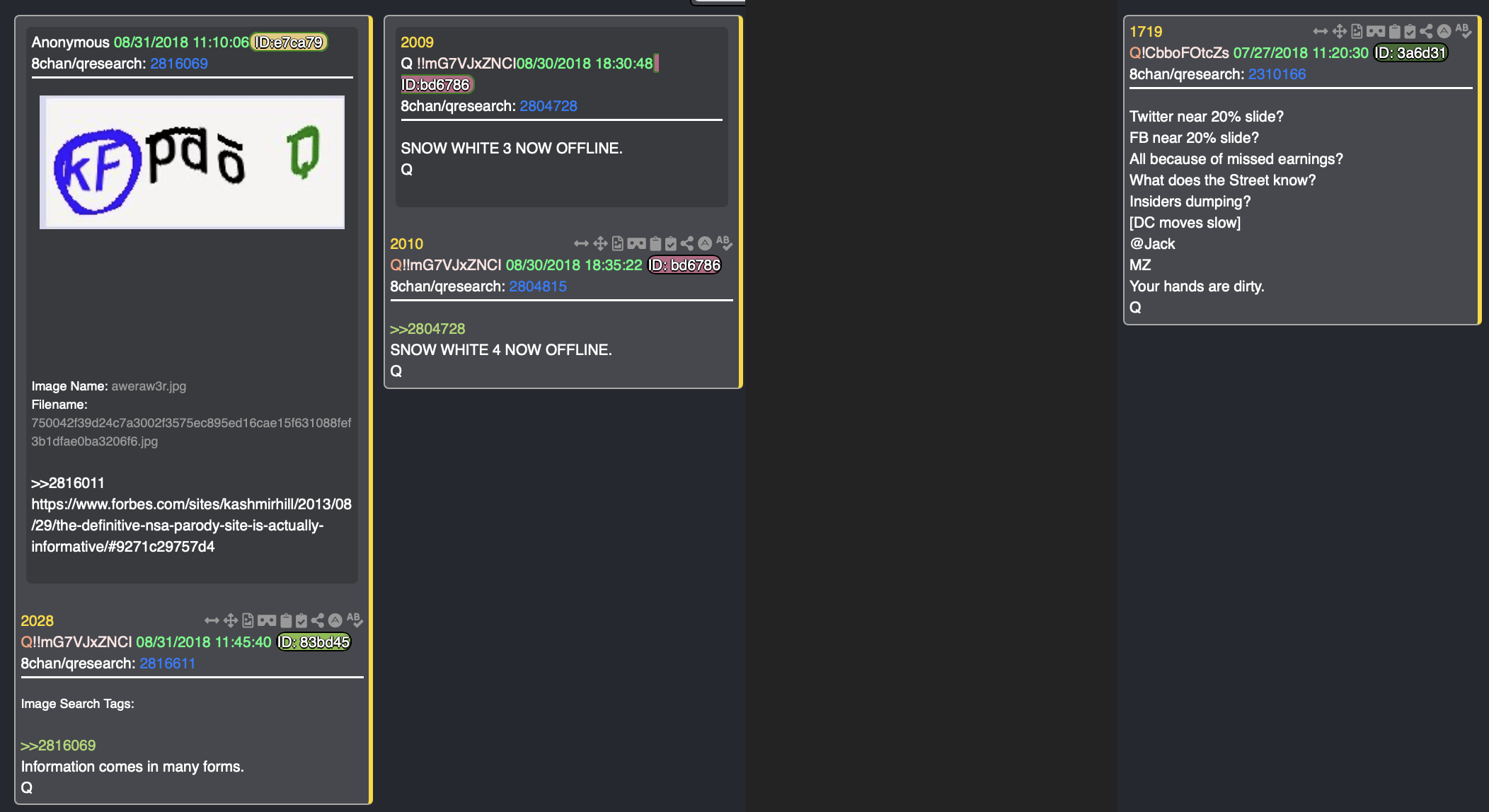The width and height of the screenshot is (1489, 812).
Task: Click the horizontal arrows icon on post 2028
Action: 212,621
